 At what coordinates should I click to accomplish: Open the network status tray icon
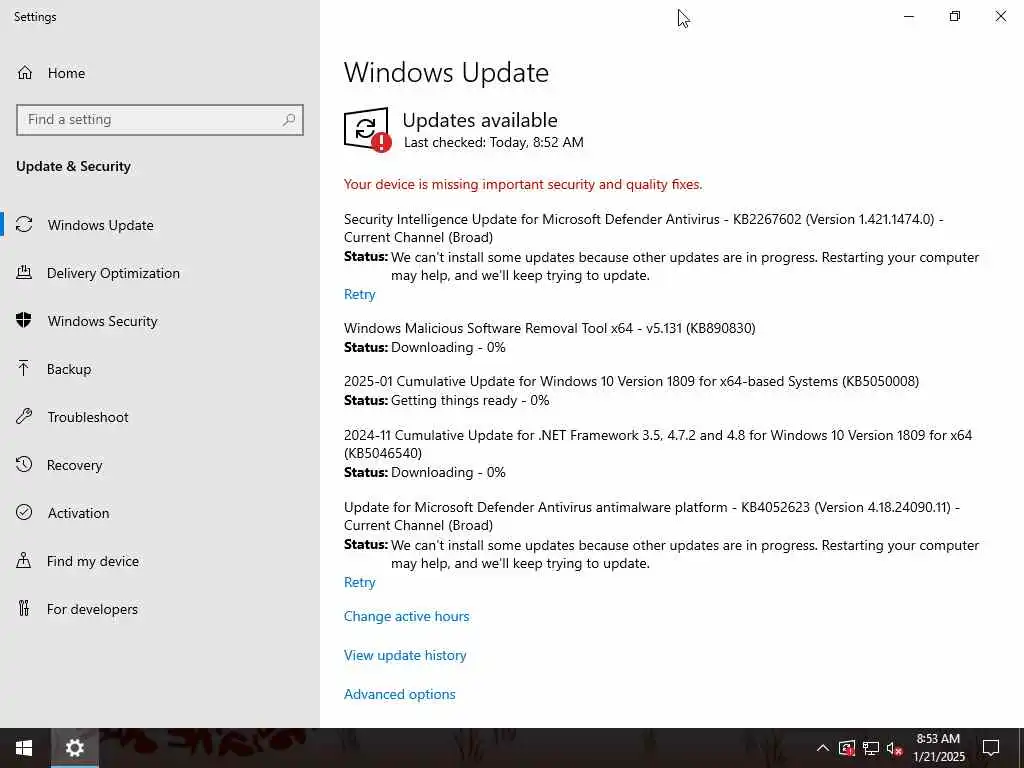pyautogui.click(x=871, y=748)
